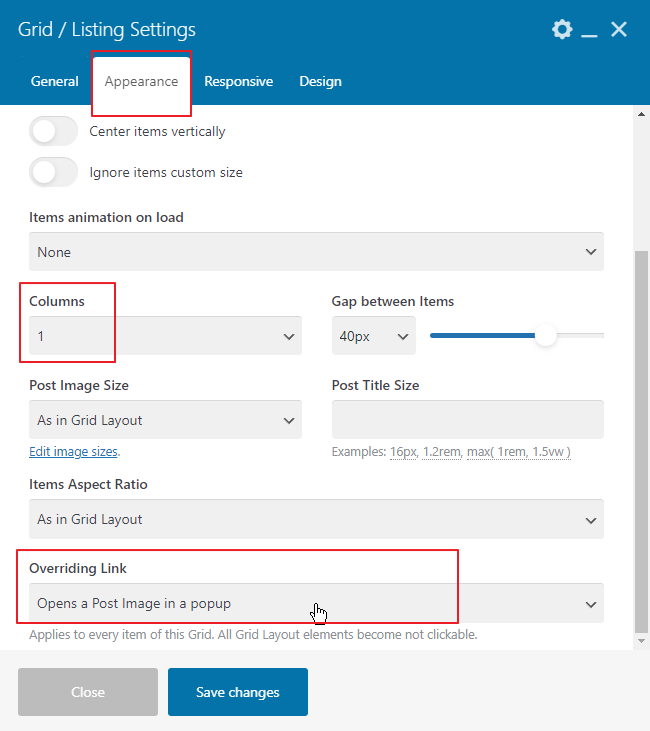This screenshot has width=650, height=731.
Task: Click the scrollbar down arrow
Action: click(642, 641)
